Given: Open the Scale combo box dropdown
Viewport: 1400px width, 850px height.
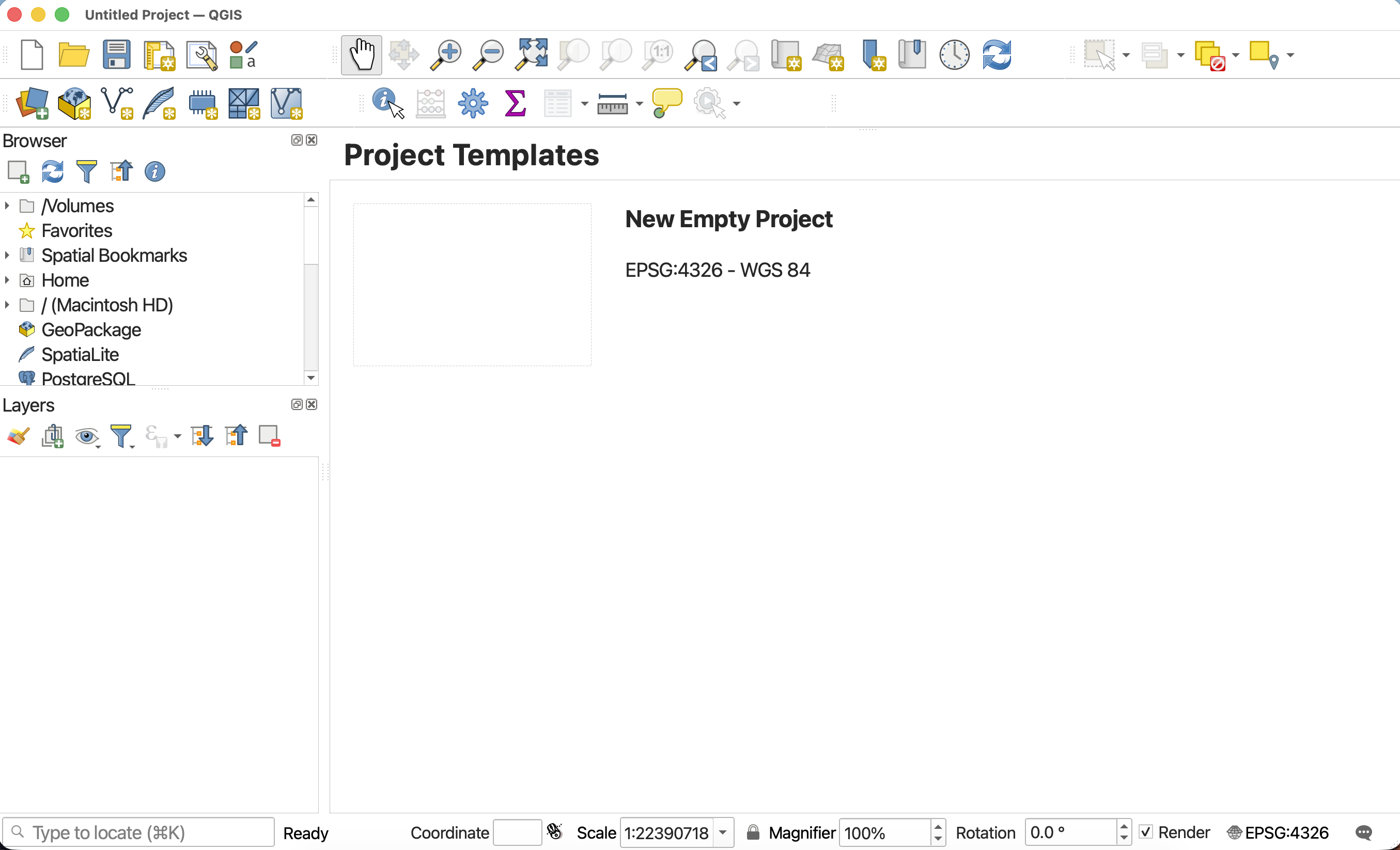Looking at the screenshot, I should point(723,832).
